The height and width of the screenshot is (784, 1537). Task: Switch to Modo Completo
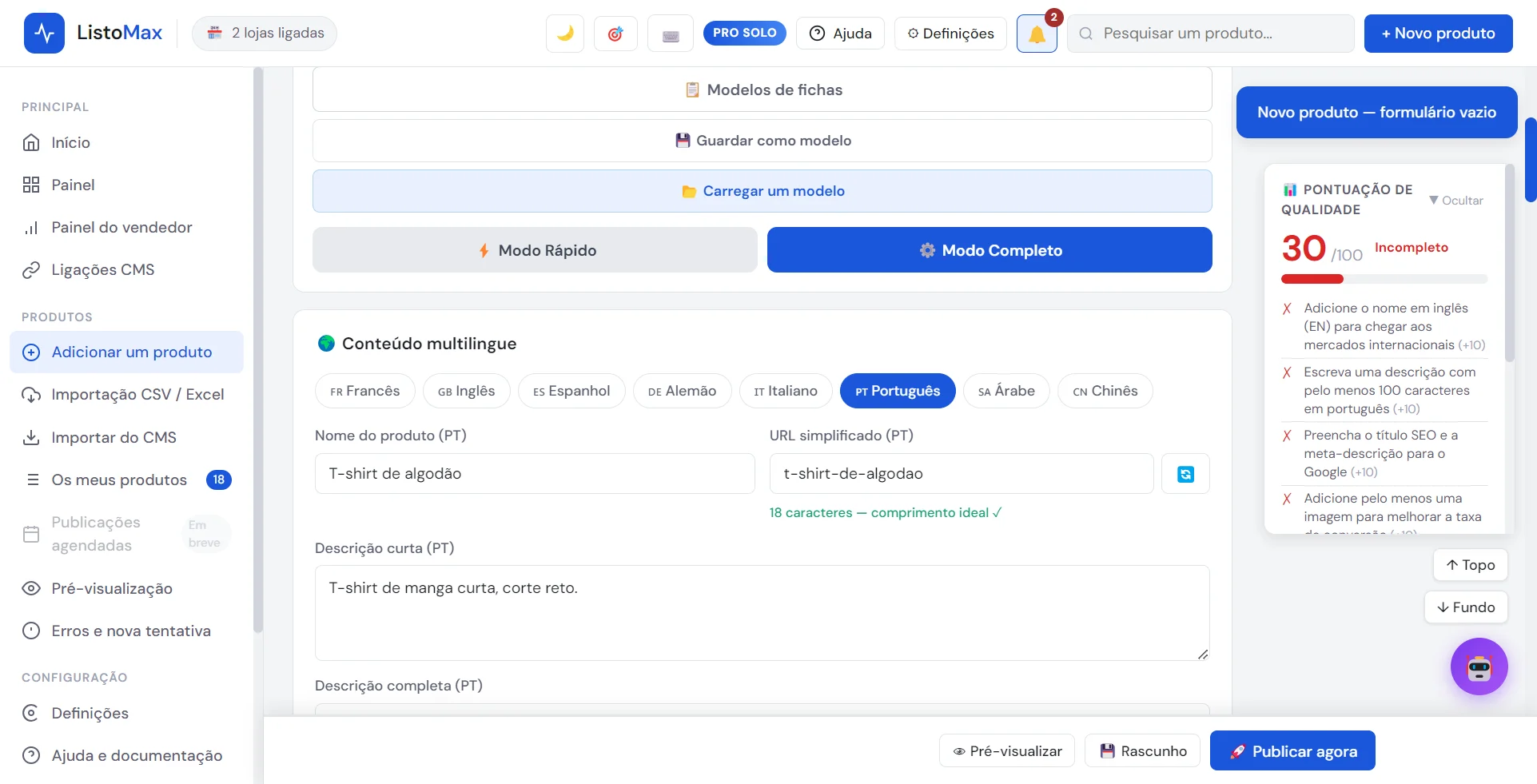click(x=989, y=250)
